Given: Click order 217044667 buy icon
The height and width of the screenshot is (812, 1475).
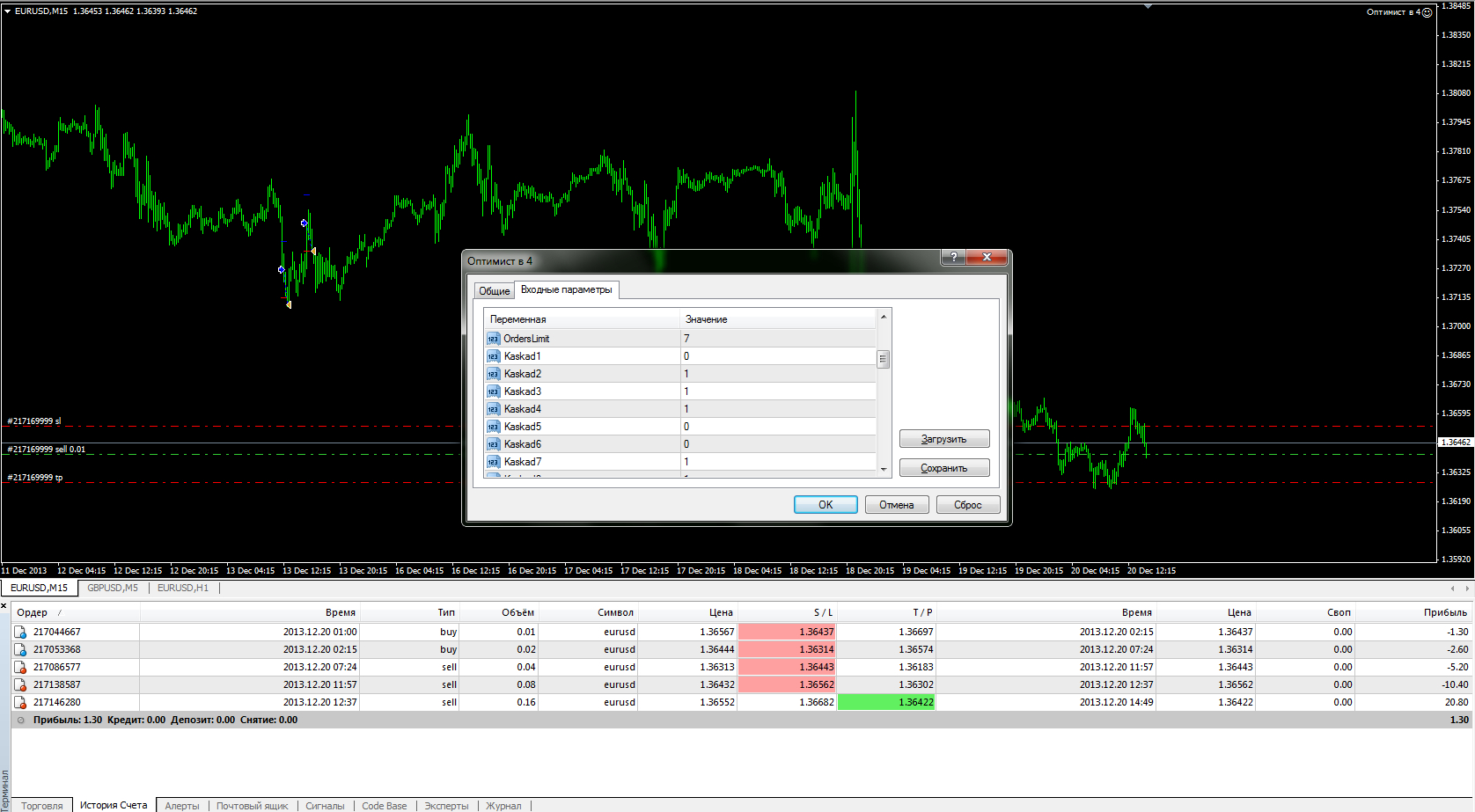Looking at the screenshot, I should click(x=20, y=632).
